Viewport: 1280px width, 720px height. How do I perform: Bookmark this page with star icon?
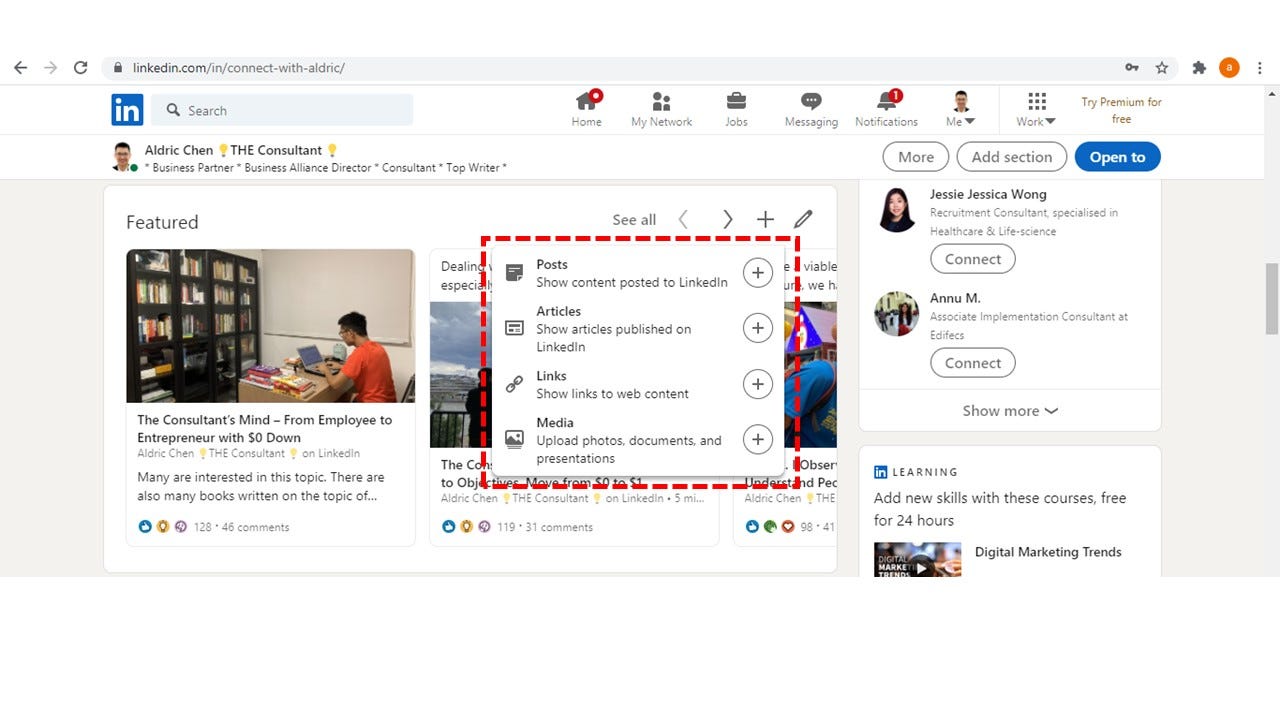1162,68
